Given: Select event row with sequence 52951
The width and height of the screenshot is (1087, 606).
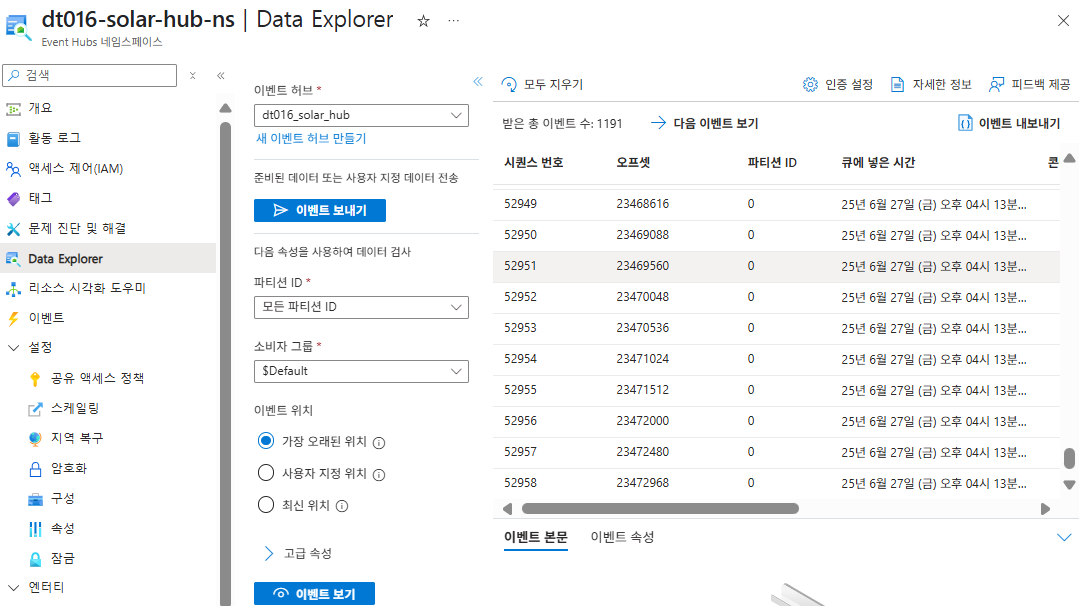Looking at the screenshot, I should (x=776, y=266).
